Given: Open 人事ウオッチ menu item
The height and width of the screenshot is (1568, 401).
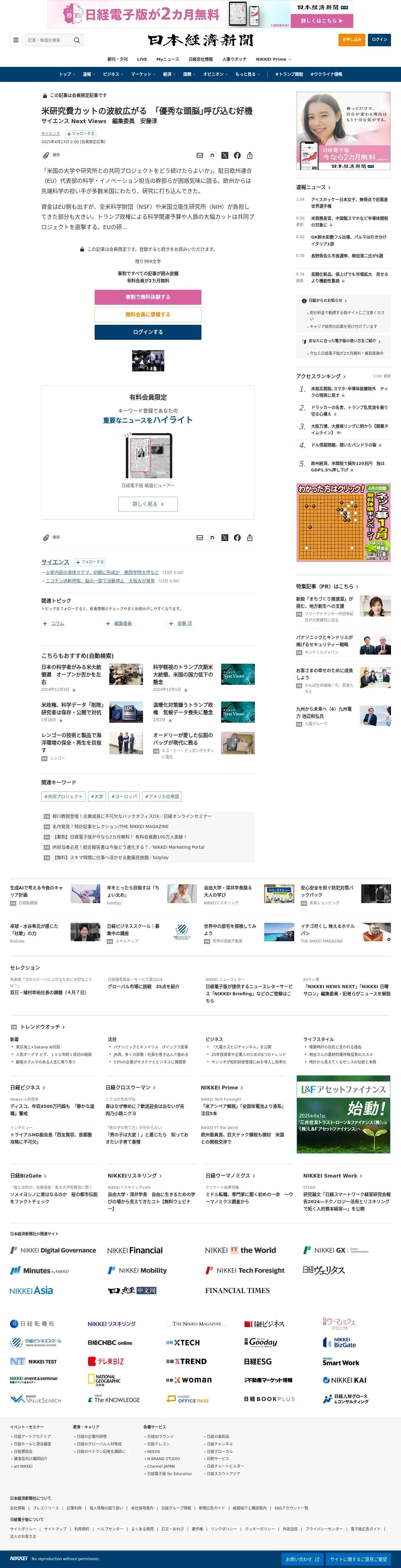Looking at the screenshot, I should (234, 59).
